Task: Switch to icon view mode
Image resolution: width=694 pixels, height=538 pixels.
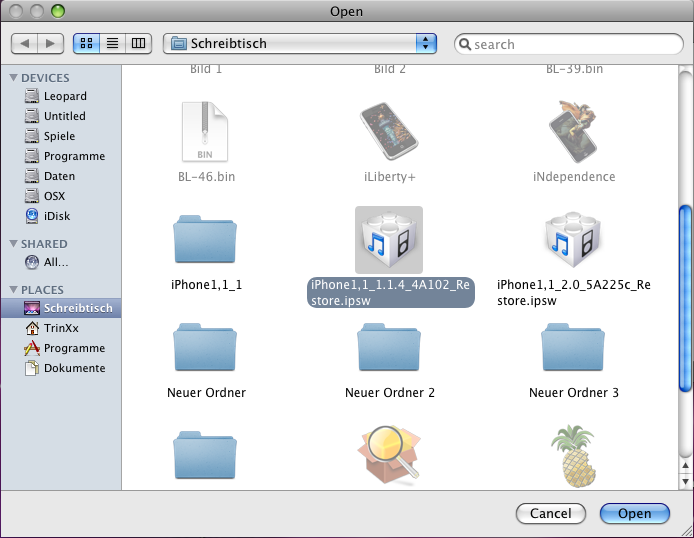Action: point(86,44)
